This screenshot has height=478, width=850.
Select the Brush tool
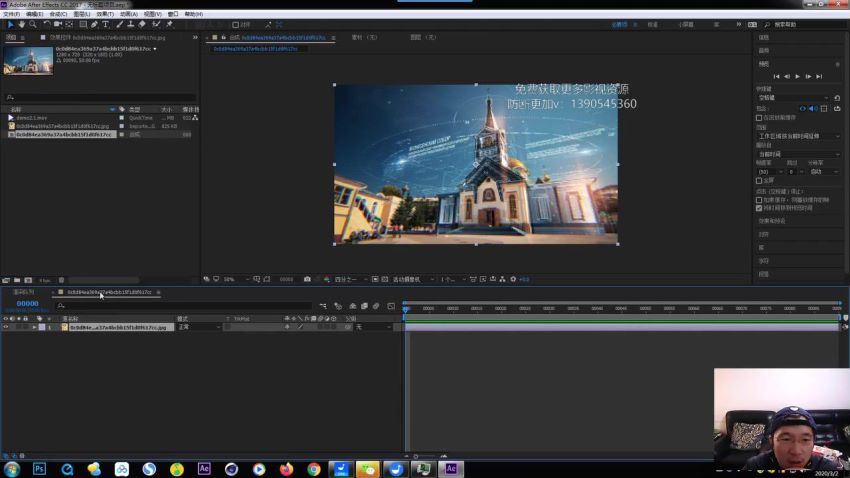(119, 24)
